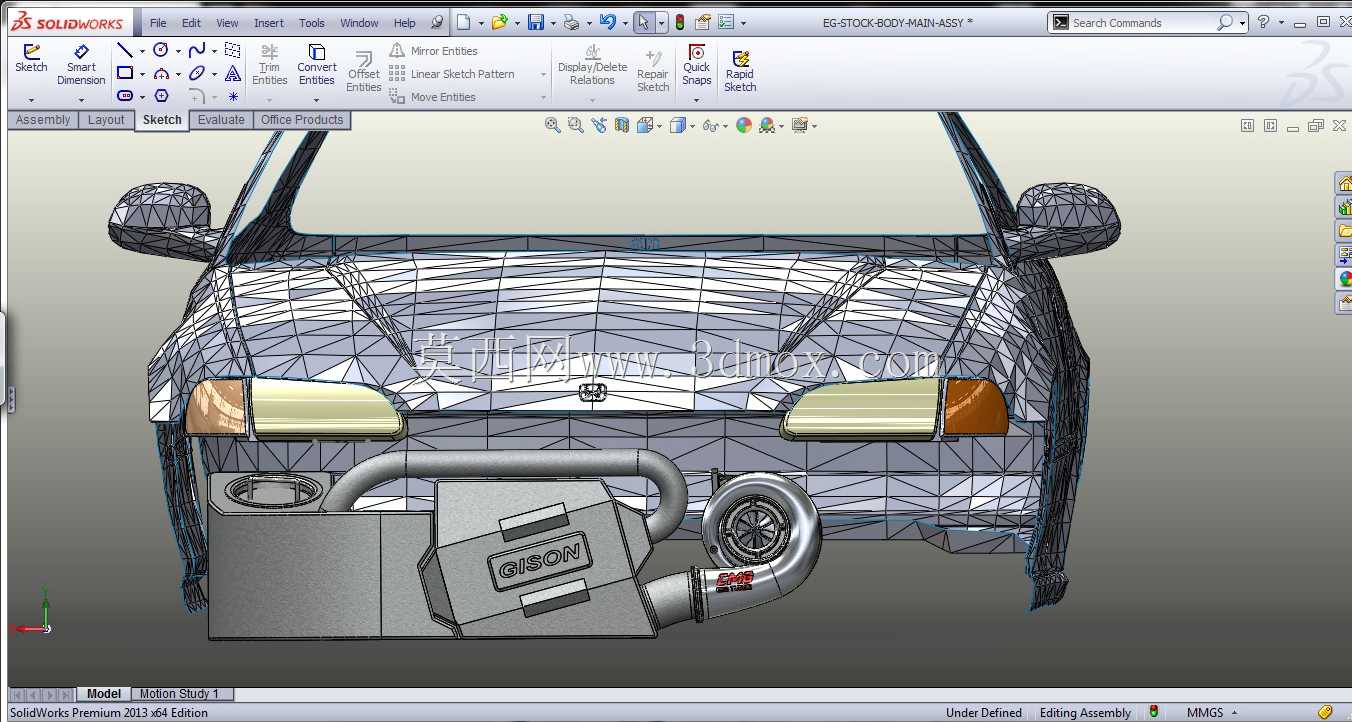
Task: Pick the Straight Slot tool
Action: [x=125, y=96]
